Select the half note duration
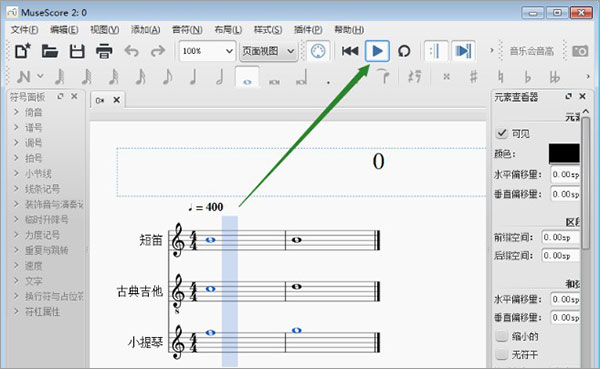The width and height of the screenshot is (600, 369). [220, 77]
